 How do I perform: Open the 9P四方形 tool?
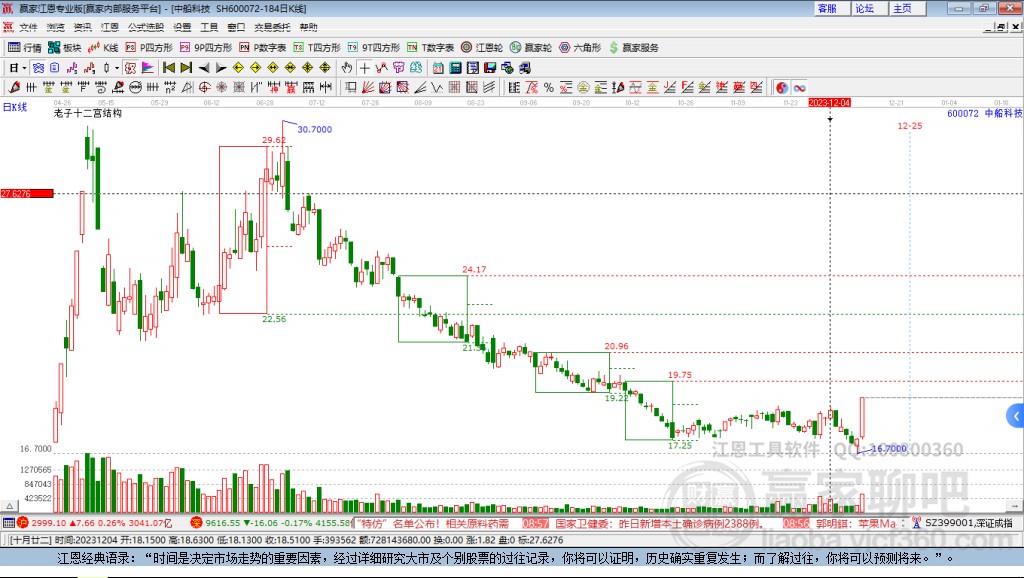pyautogui.click(x=206, y=48)
